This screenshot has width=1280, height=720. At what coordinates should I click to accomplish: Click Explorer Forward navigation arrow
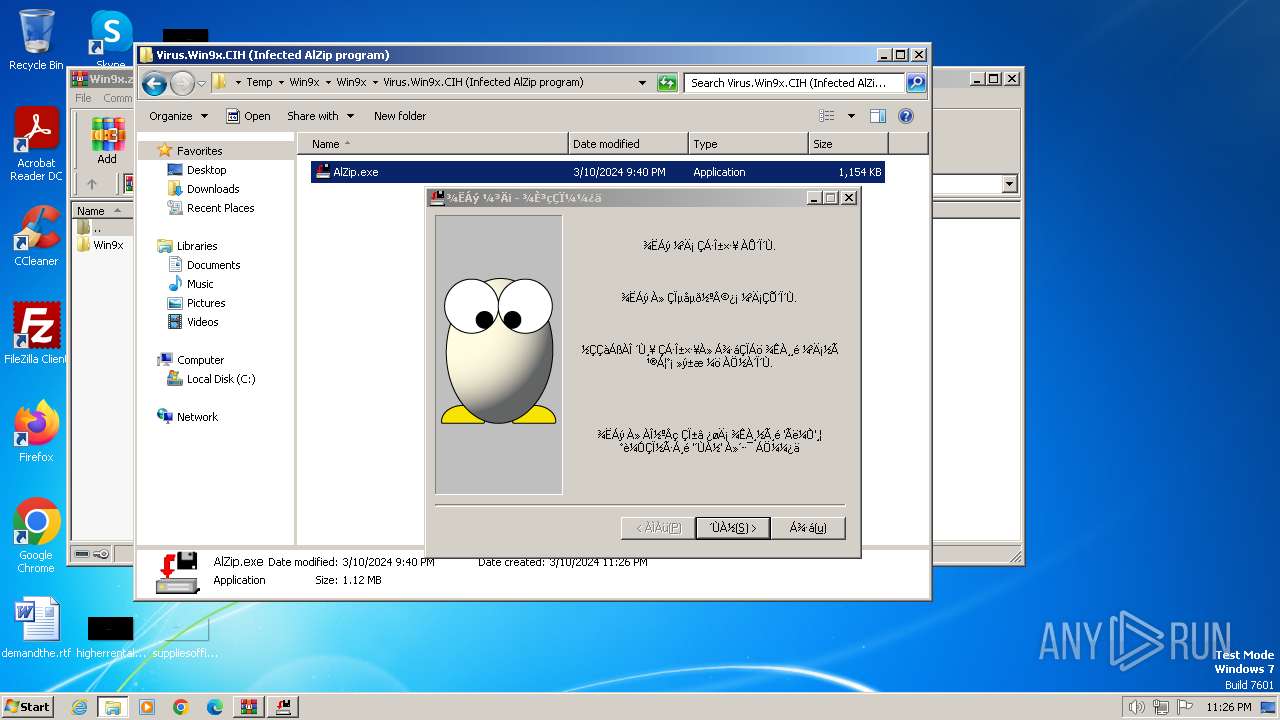coord(182,83)
